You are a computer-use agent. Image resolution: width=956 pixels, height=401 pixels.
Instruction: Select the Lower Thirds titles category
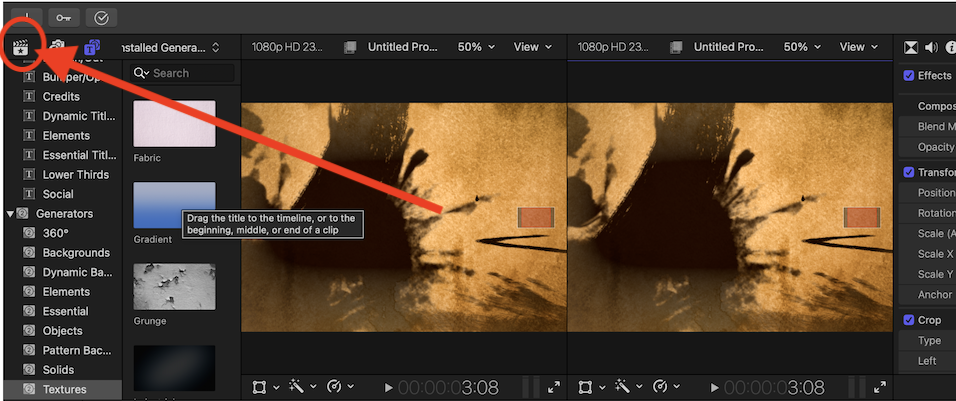[63, 174]
